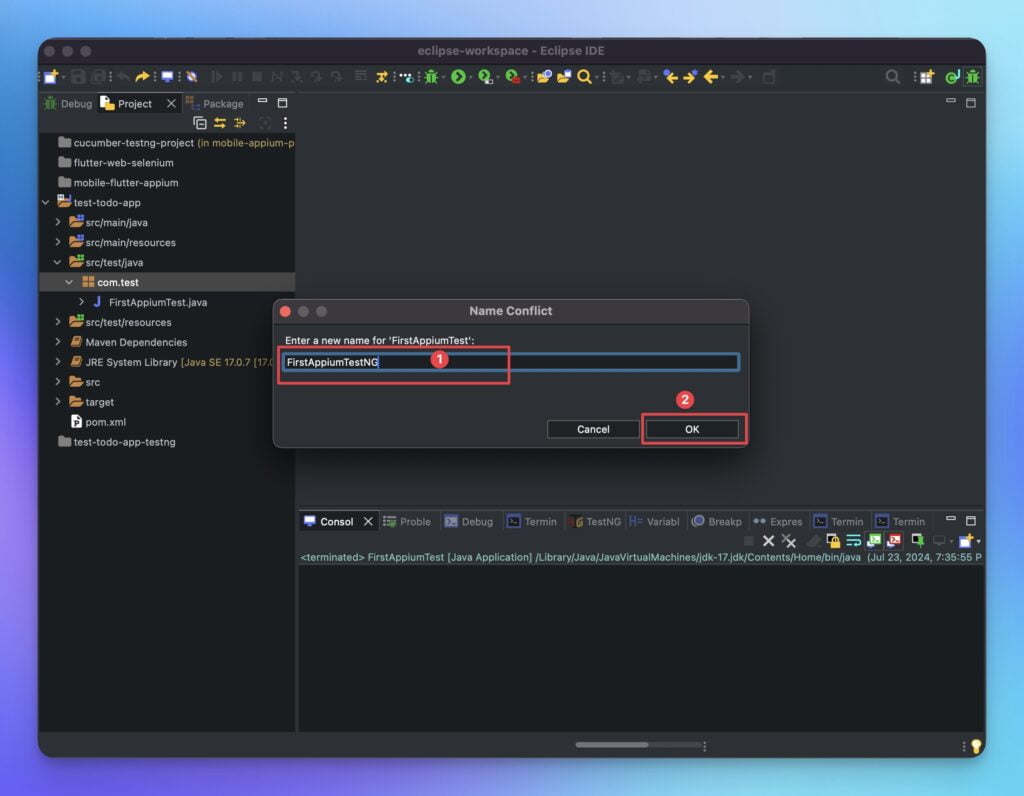Expand the FirstAppiumTest.java node
Viewport: 1024px width, 796px height.
coord(82,302)
